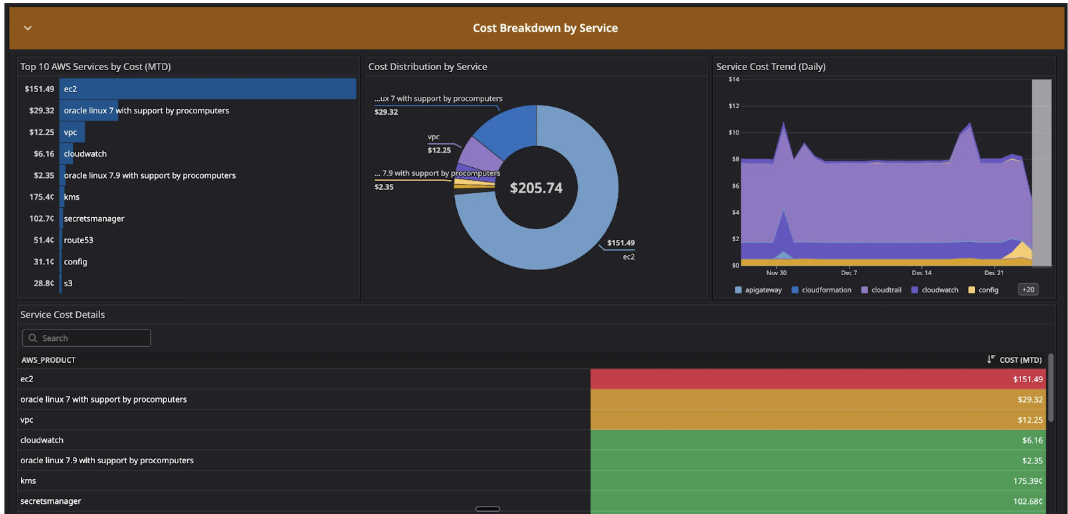Focus the Service Cost Details search field

[87, 338]
